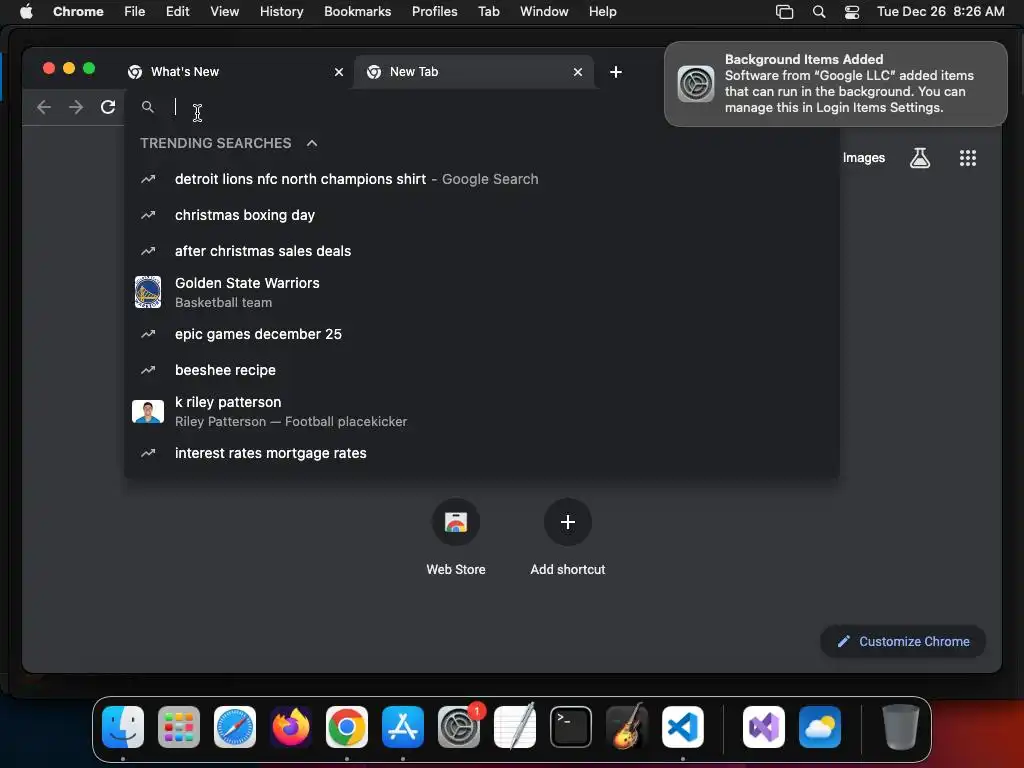Collapse the Trending Searches section

pyautogui.click(x=312, y=143)
